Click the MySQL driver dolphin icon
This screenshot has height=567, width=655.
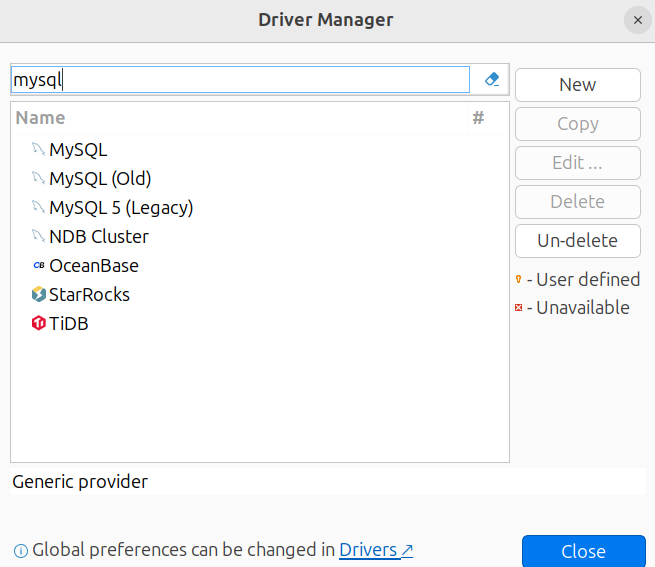point(39,150)
